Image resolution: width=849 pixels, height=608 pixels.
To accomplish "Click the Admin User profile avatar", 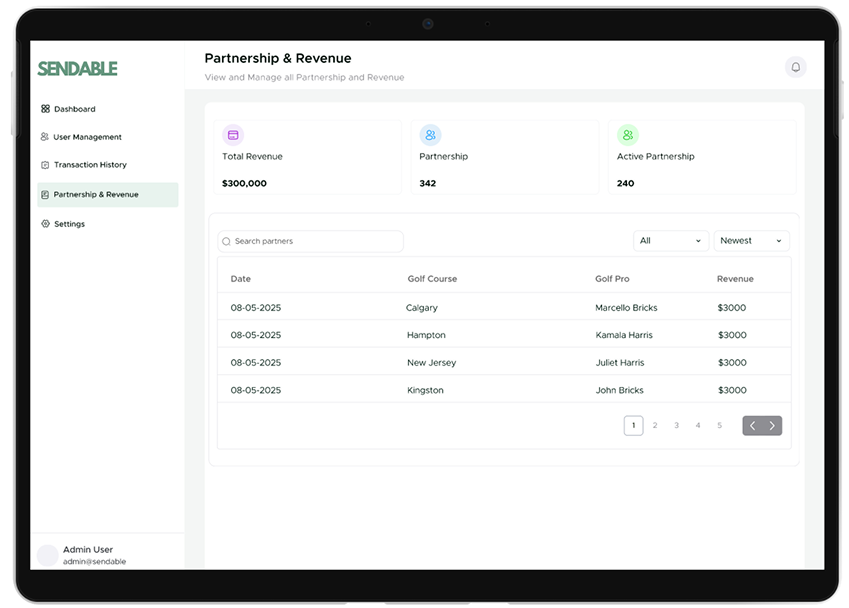I will [x=47, y=555].
